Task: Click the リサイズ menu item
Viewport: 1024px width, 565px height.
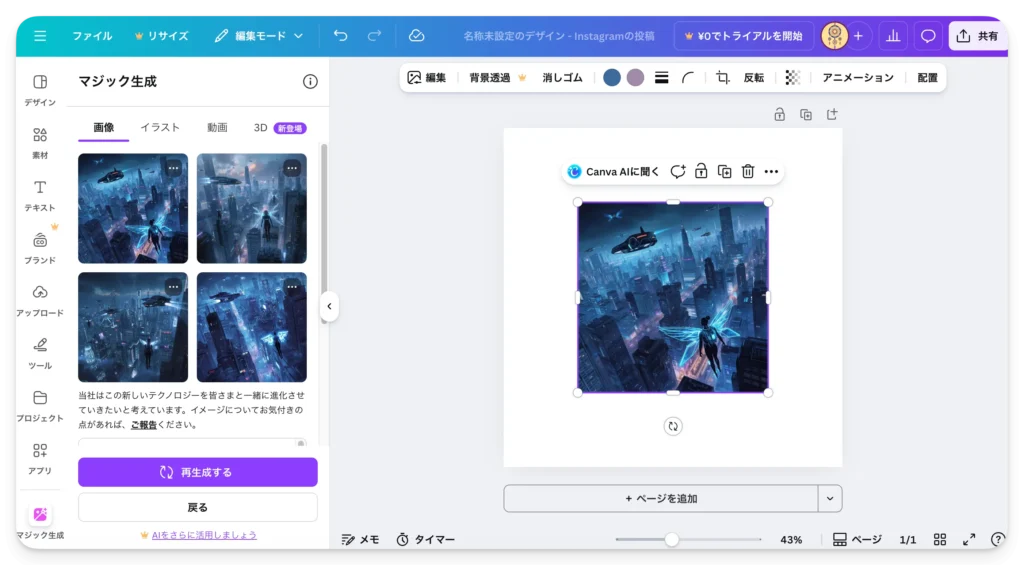Action: click(x=161, y=36)
